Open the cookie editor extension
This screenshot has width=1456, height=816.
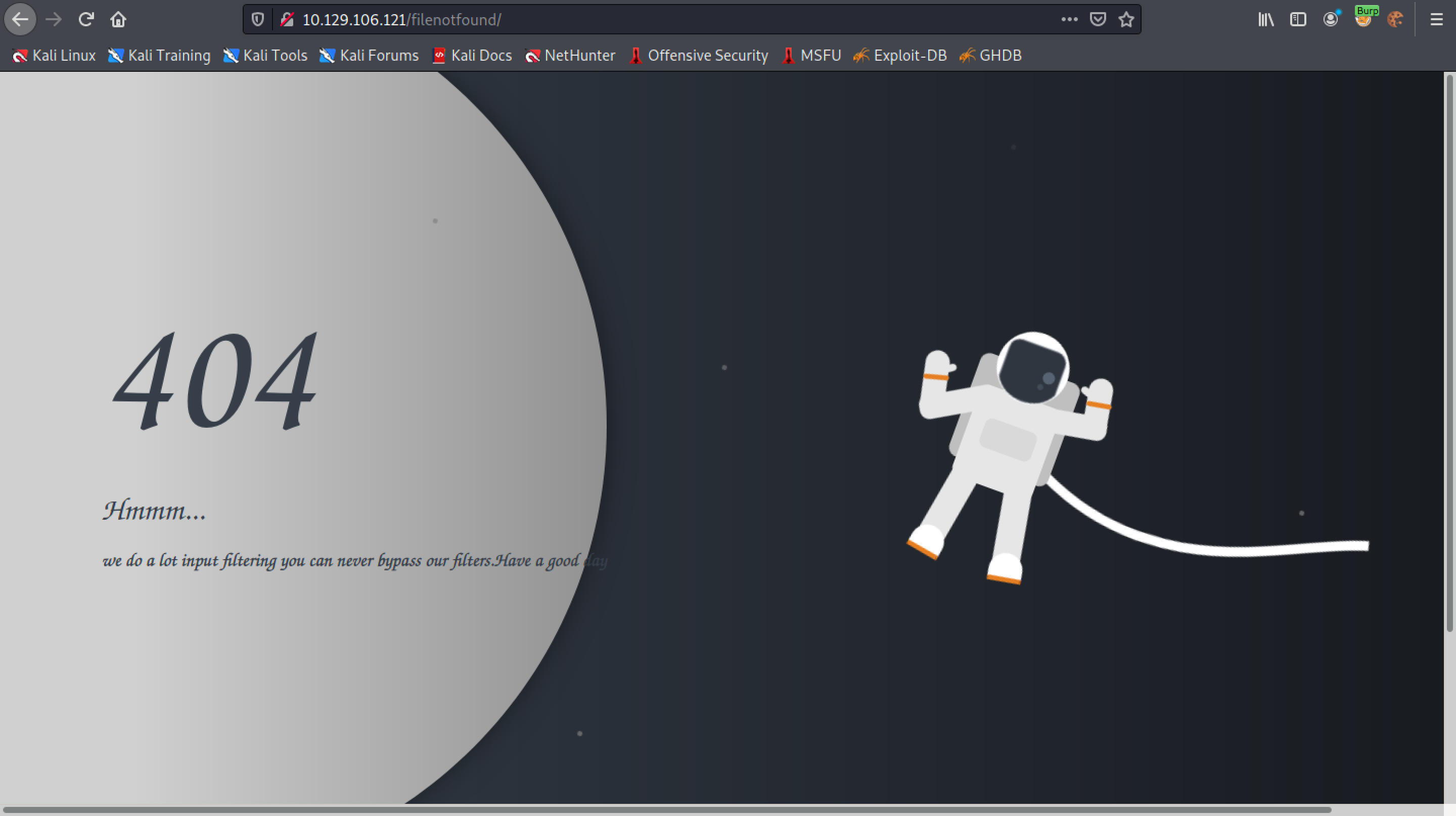[1395, 20]
